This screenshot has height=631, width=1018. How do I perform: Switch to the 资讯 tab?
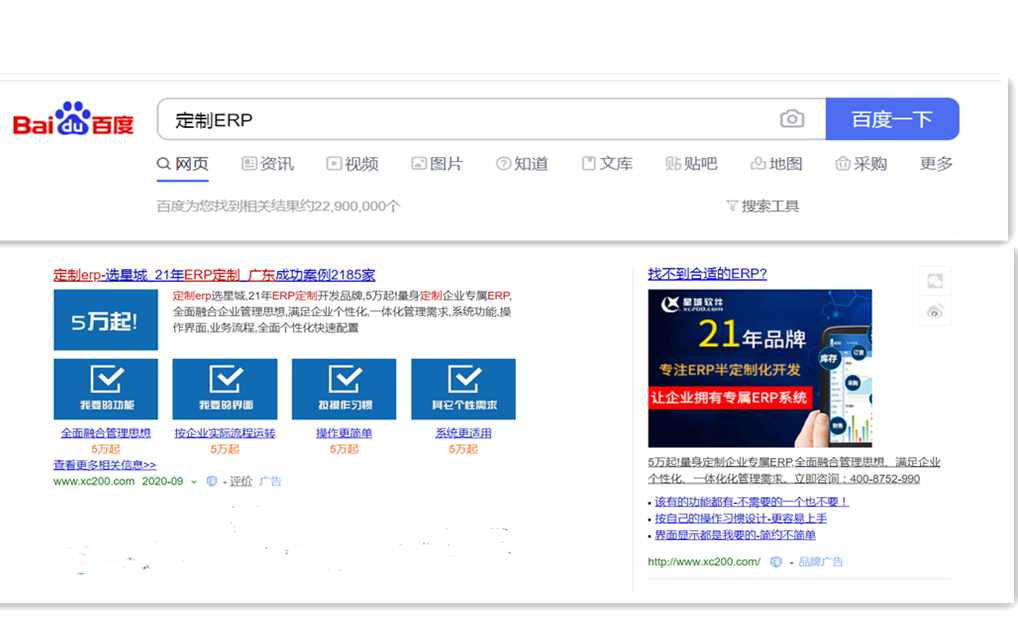tap(267, 164)
